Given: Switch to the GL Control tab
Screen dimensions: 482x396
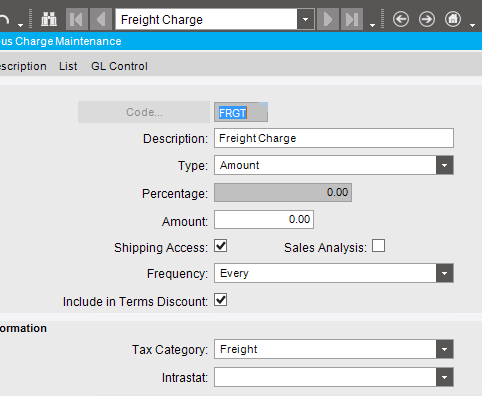Looking at the screenshot, I should pyautogui.click(x=119, y=66).
